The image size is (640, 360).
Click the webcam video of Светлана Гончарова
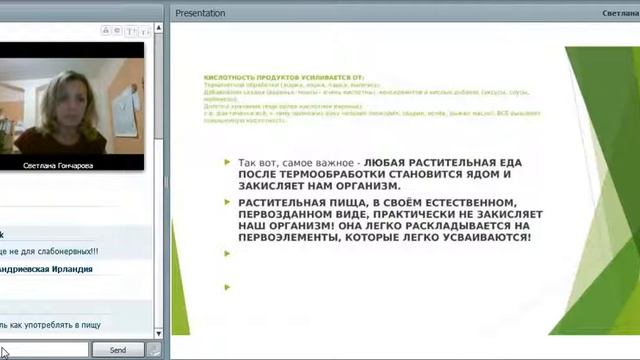pos(72,106)
